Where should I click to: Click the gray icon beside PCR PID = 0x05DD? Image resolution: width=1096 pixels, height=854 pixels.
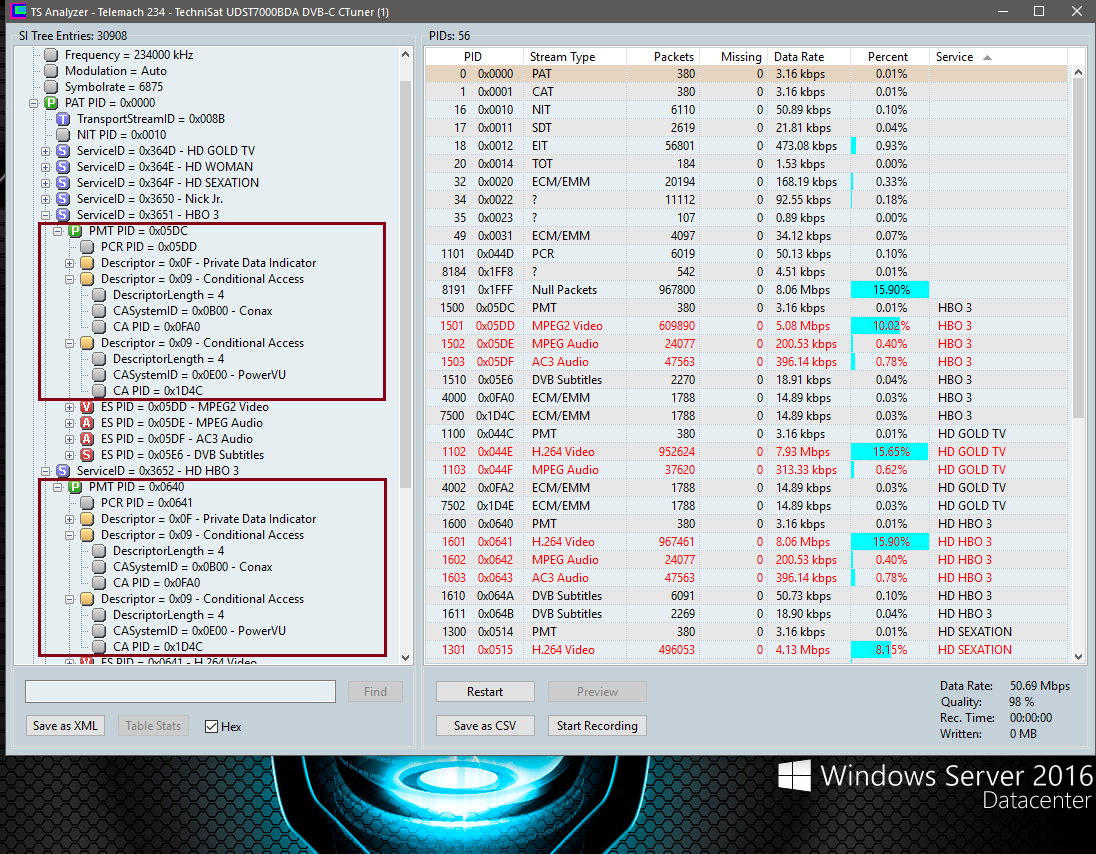(87, 247)
